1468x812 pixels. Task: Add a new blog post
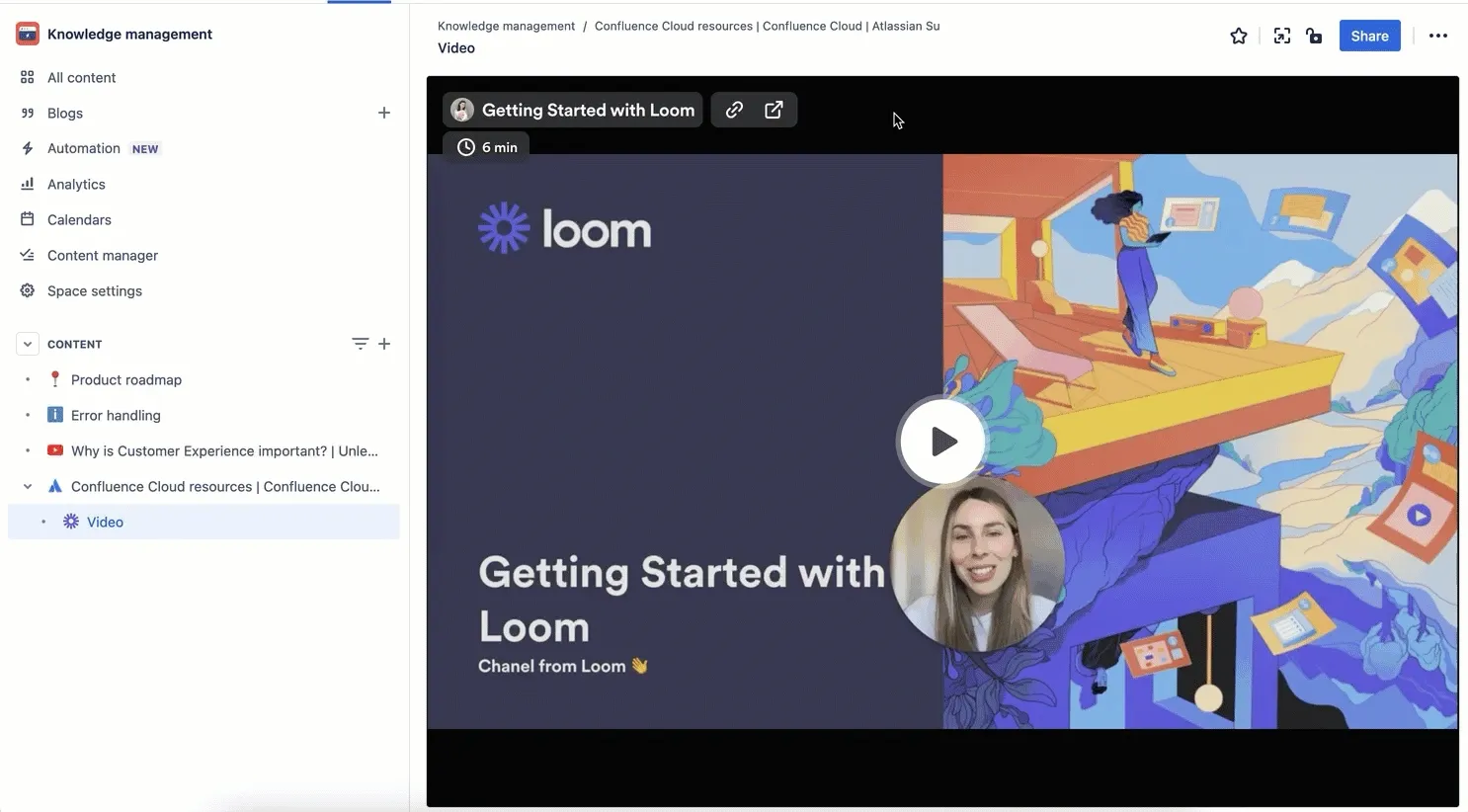[x=384, y=113]
